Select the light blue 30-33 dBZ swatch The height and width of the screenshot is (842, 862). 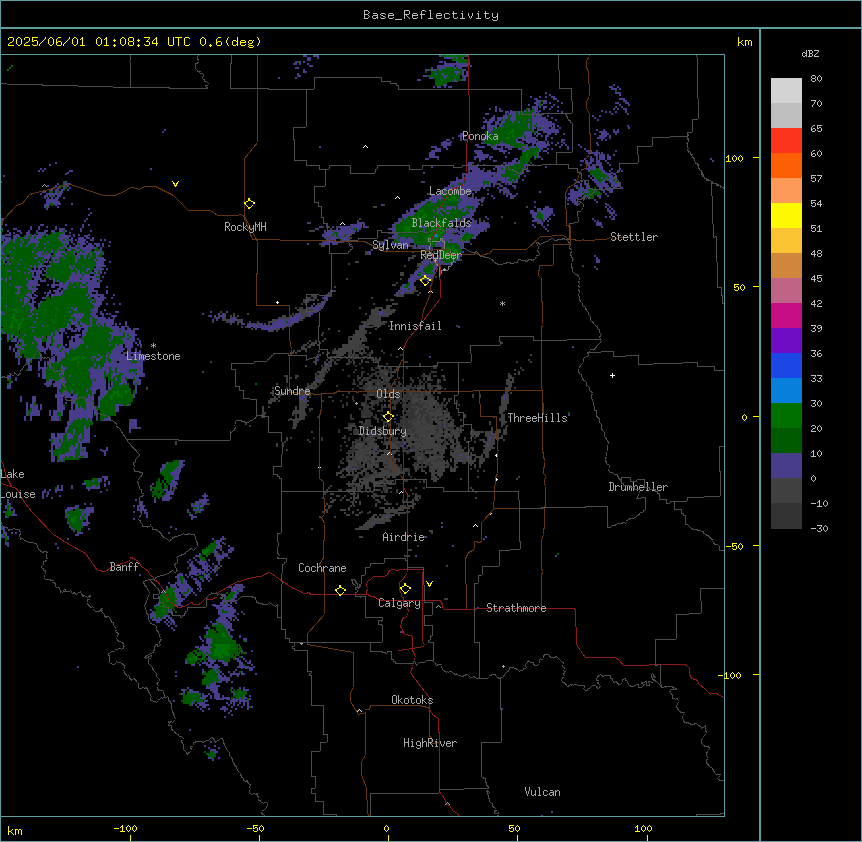point(786,391)
